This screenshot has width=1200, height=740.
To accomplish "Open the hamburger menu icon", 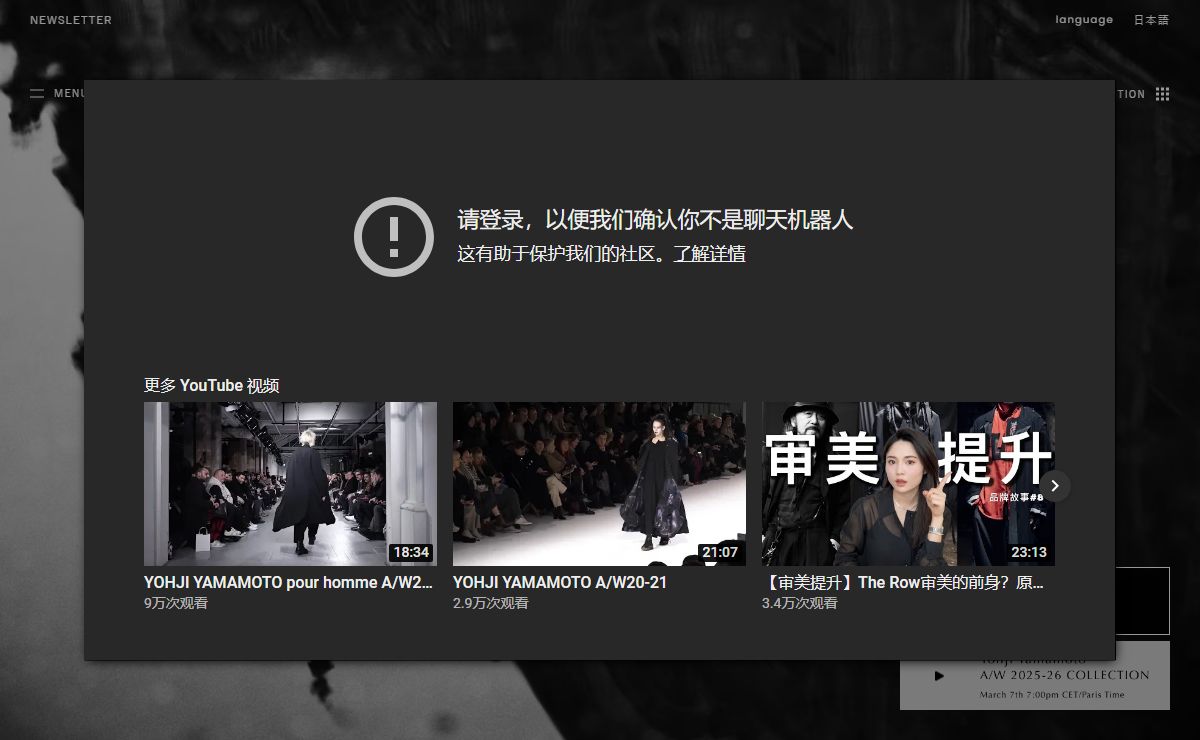I will point(37,94).
